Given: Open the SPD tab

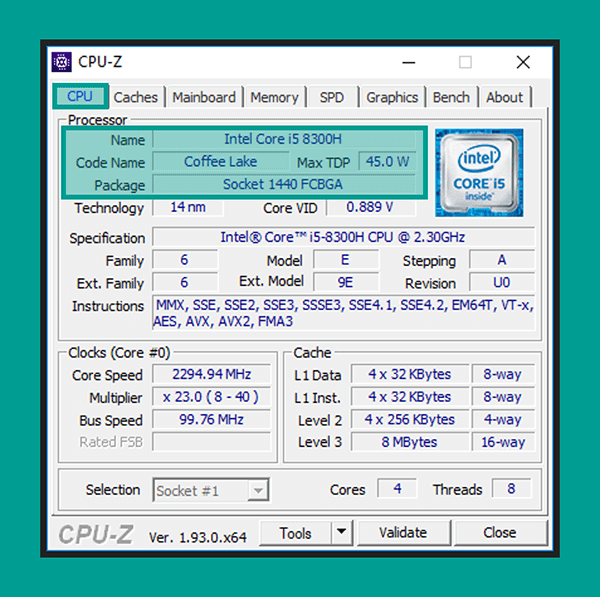Looking at the screenshot, I should [332, 97].
